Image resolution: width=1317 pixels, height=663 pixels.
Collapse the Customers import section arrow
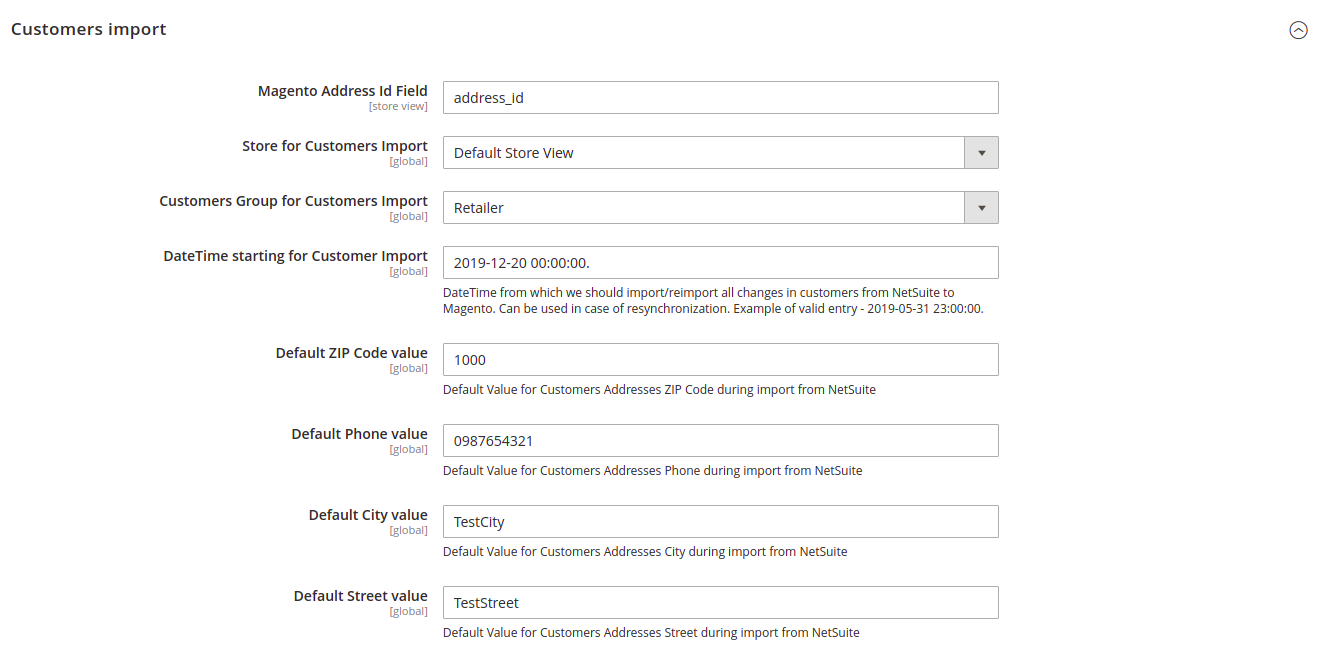coord(1298,30)
